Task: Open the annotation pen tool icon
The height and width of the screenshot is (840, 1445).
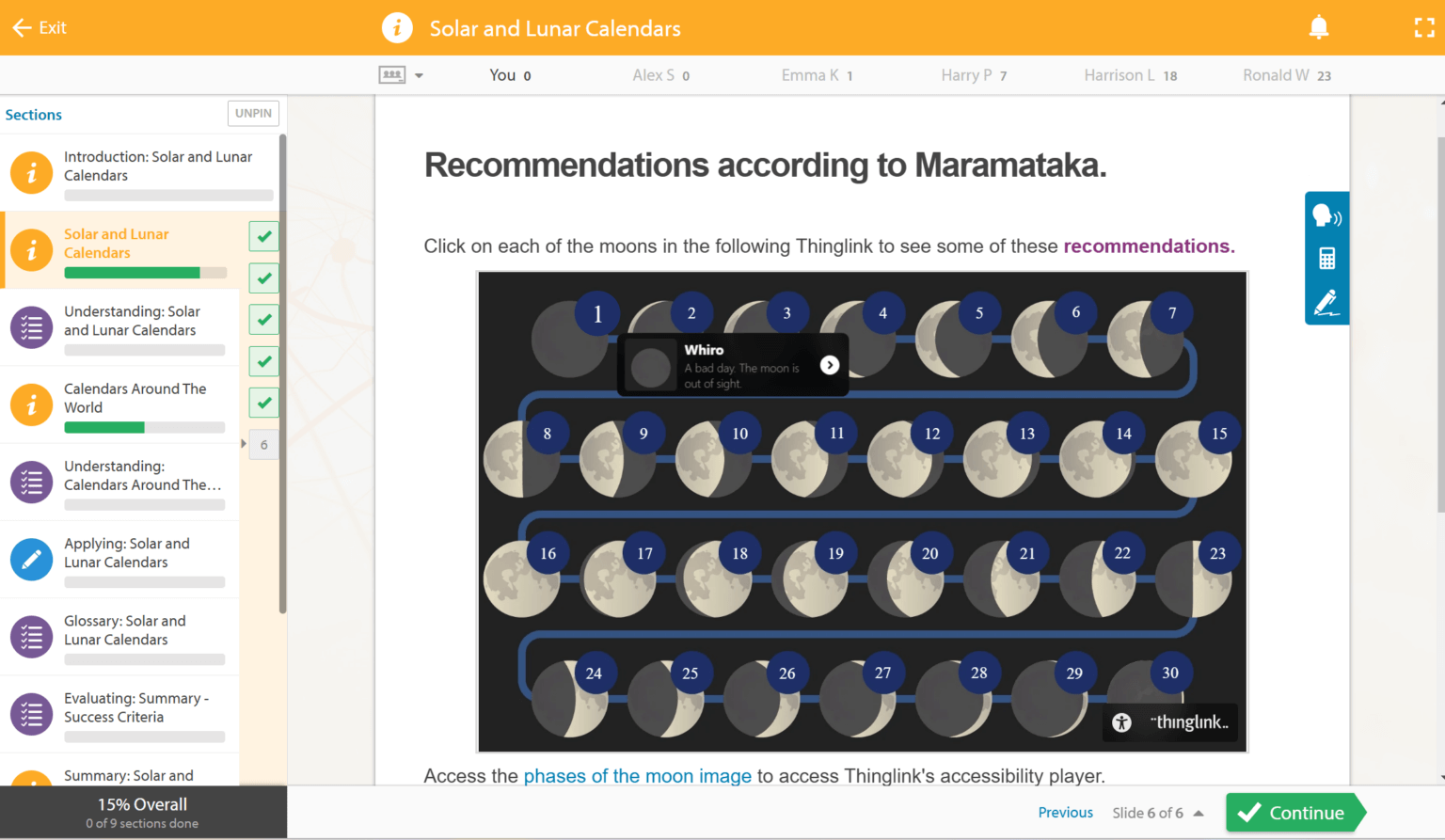Action: (x=1326, y=303)
